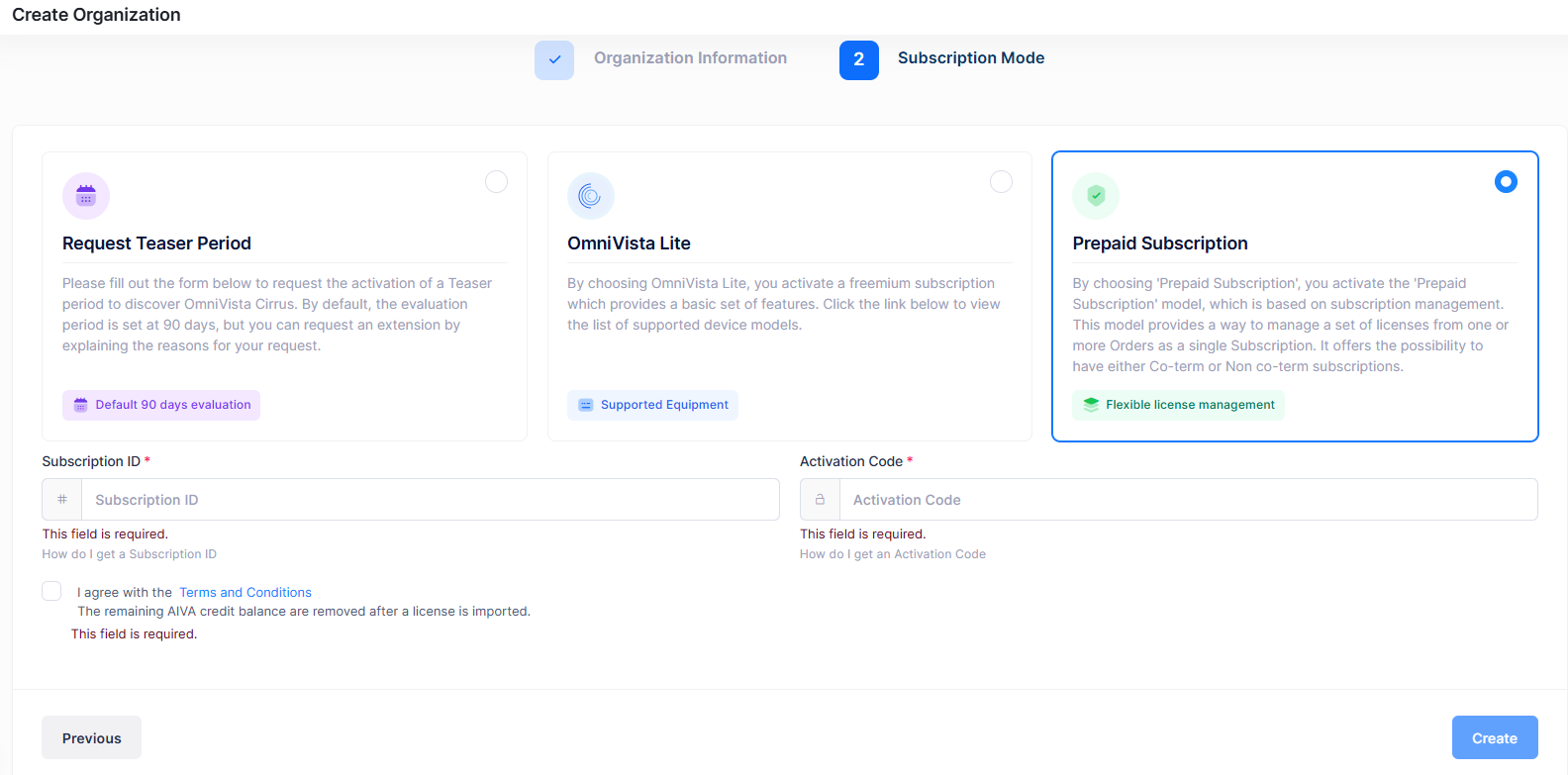Click the Request Teaser Period card title
Viewport: 1568px width, 775px height.
pos(156,243)
